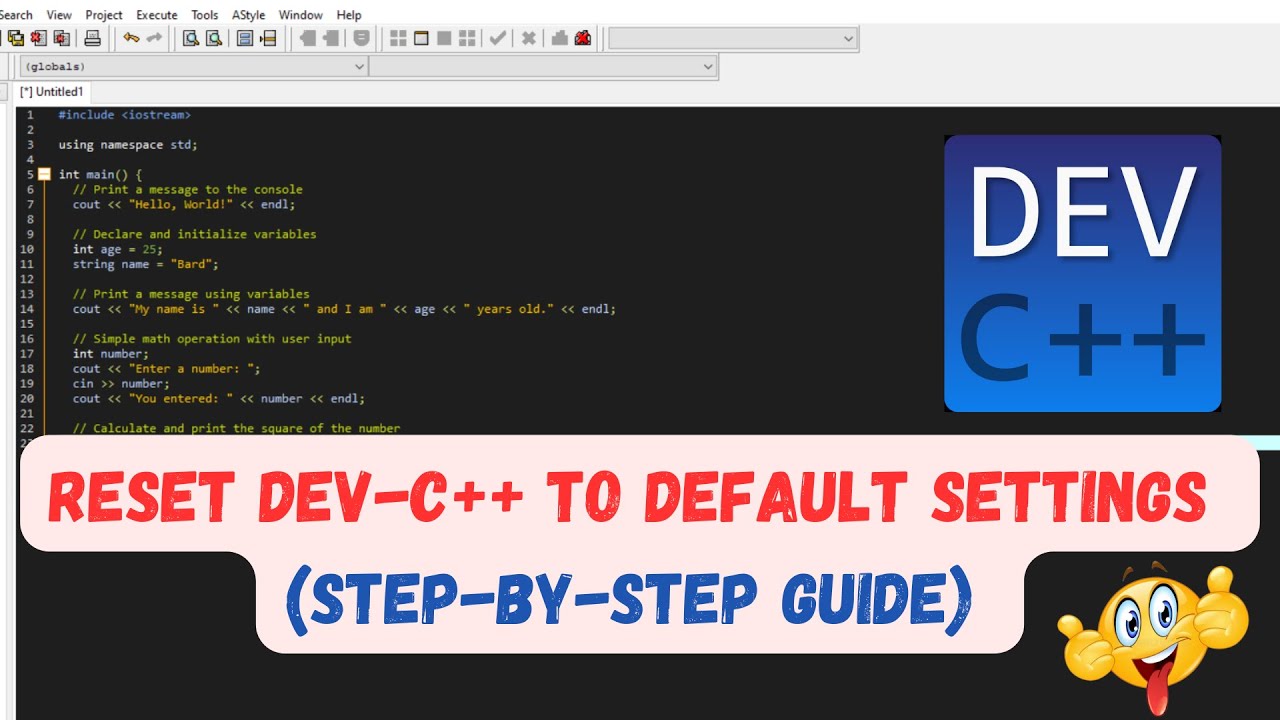Open the compiler set dropdown on toolbar

[733, 38]
